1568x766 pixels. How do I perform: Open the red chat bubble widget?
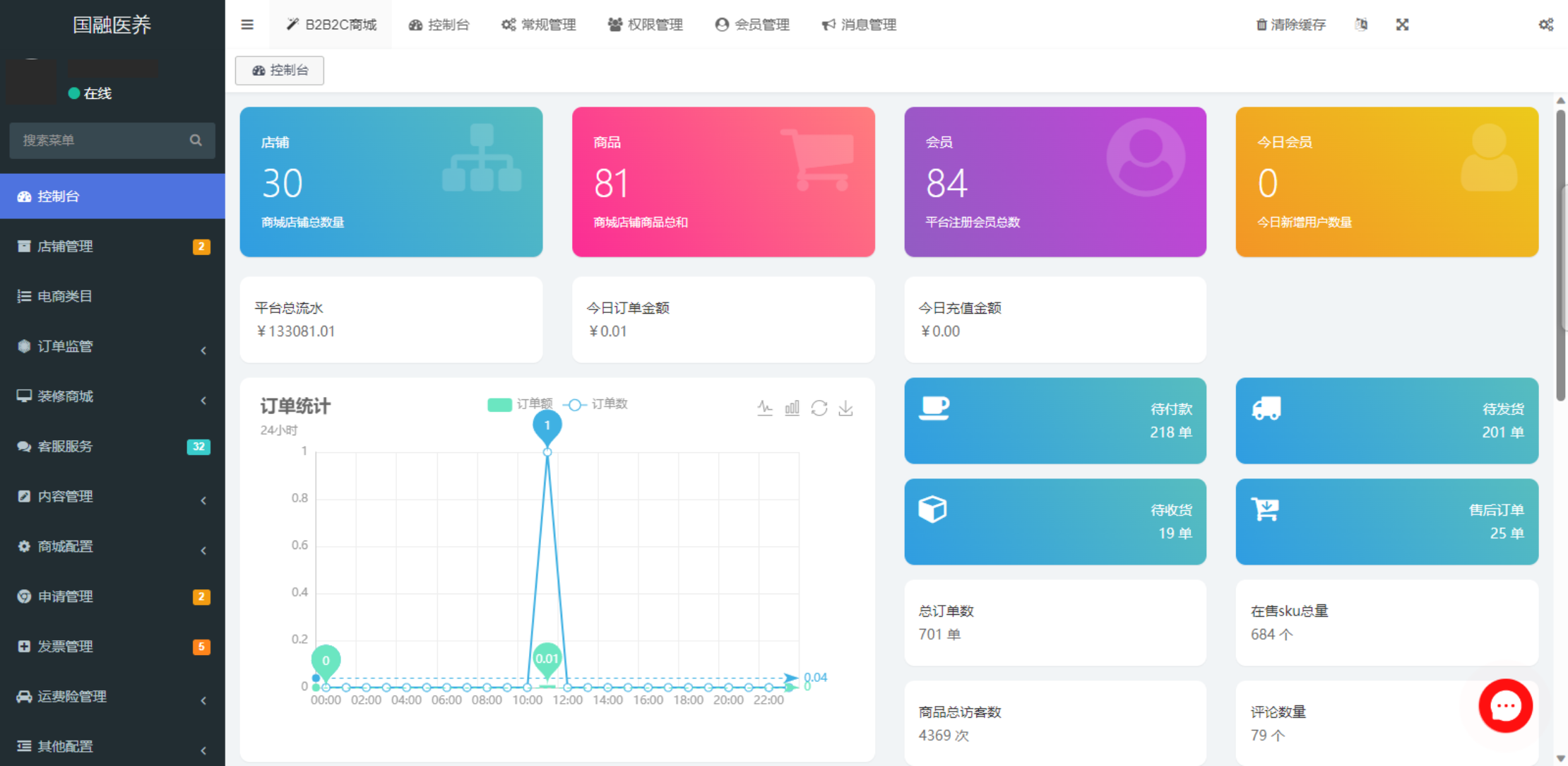pos(1505,705)
